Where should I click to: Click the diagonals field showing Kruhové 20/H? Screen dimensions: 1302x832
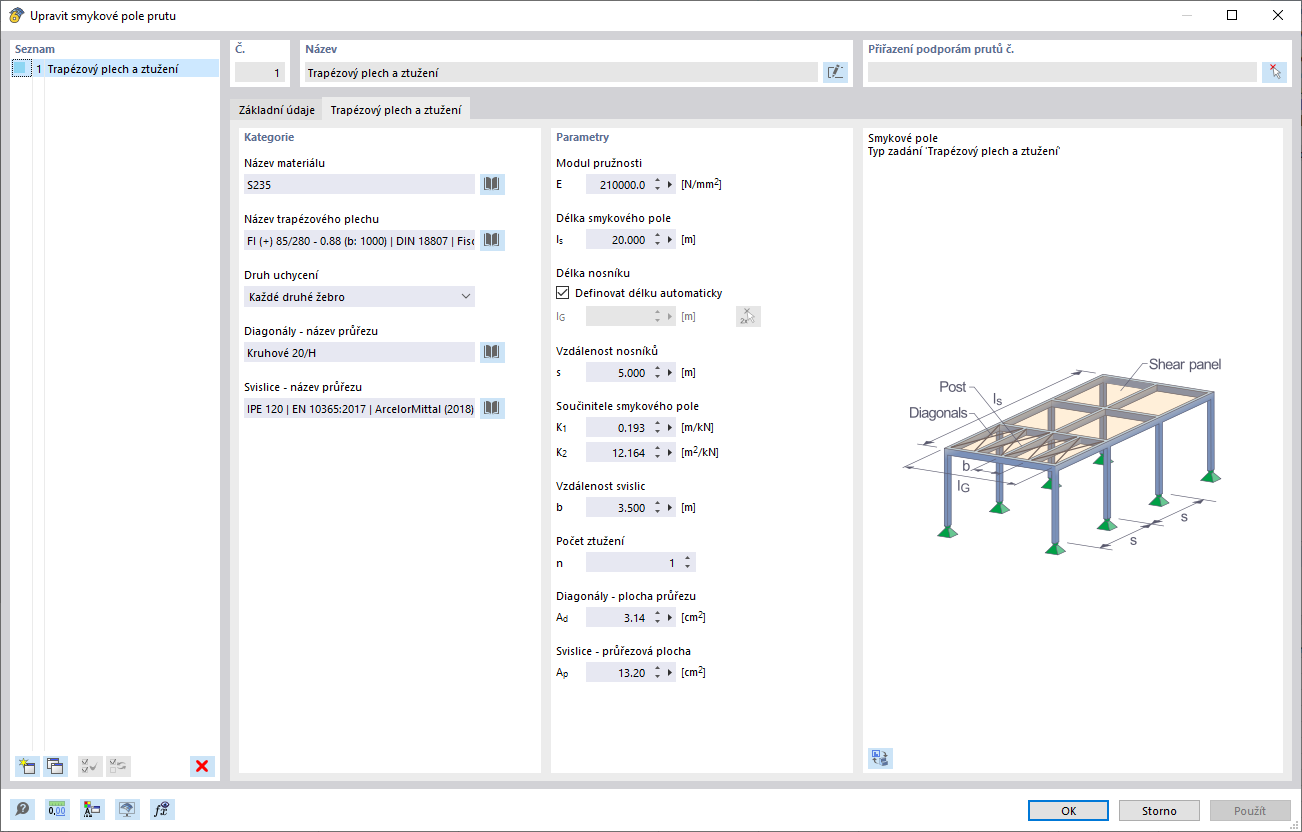[x=359, y=352]
